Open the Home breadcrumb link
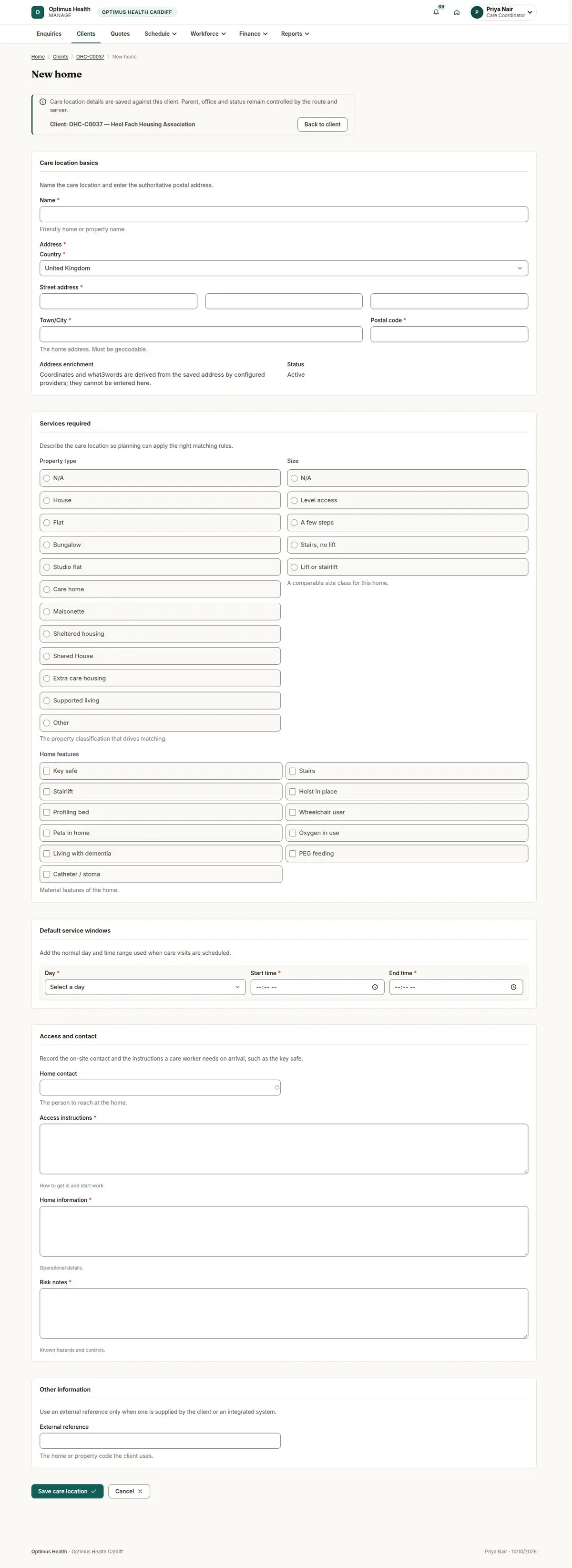Image resolution: width=572 pixels, height=1568 pixels. click(38, 57)
